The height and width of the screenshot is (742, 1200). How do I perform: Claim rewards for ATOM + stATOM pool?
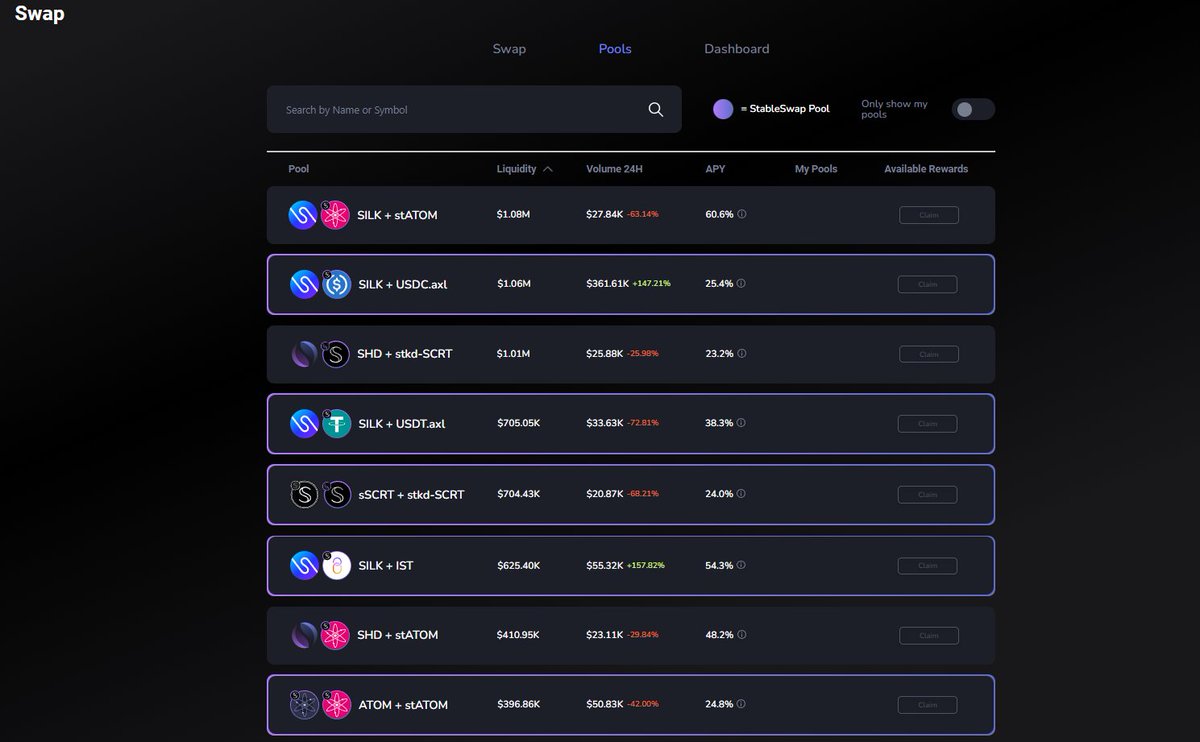pyautogui.click(x=927, y=705)
